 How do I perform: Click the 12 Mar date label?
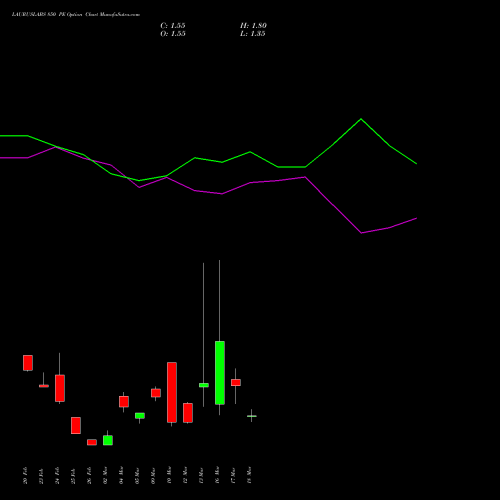(x=185, y=475)
